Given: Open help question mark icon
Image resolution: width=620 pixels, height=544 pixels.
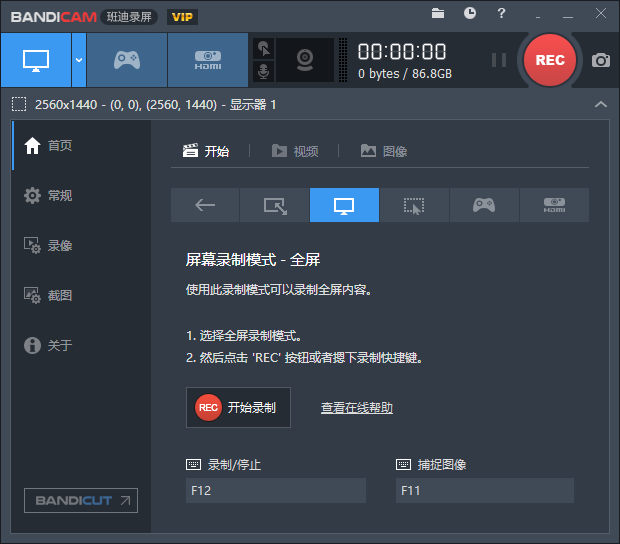Looking at the screenshot, I should pyautogui.click(x=501, y=13).
